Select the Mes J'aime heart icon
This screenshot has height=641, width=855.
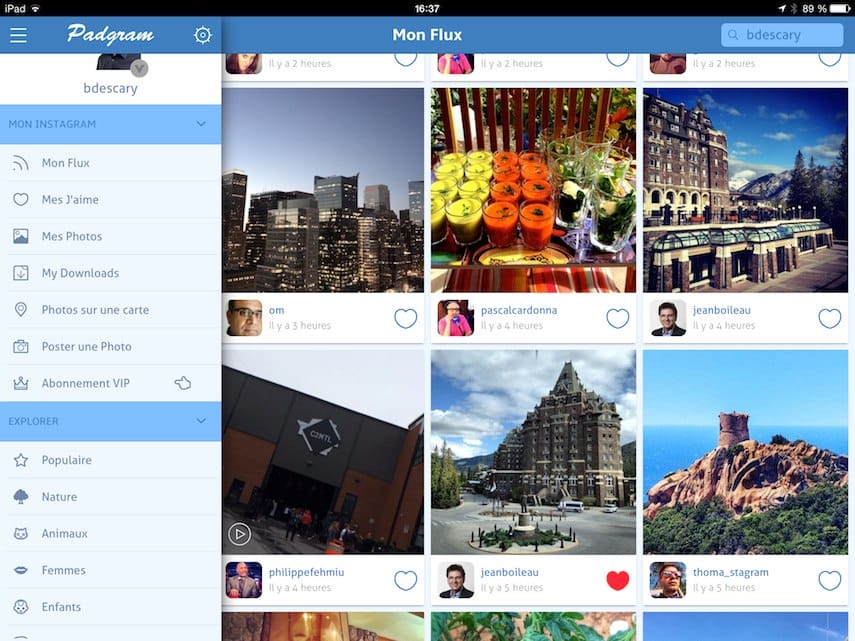click(22, 199)
